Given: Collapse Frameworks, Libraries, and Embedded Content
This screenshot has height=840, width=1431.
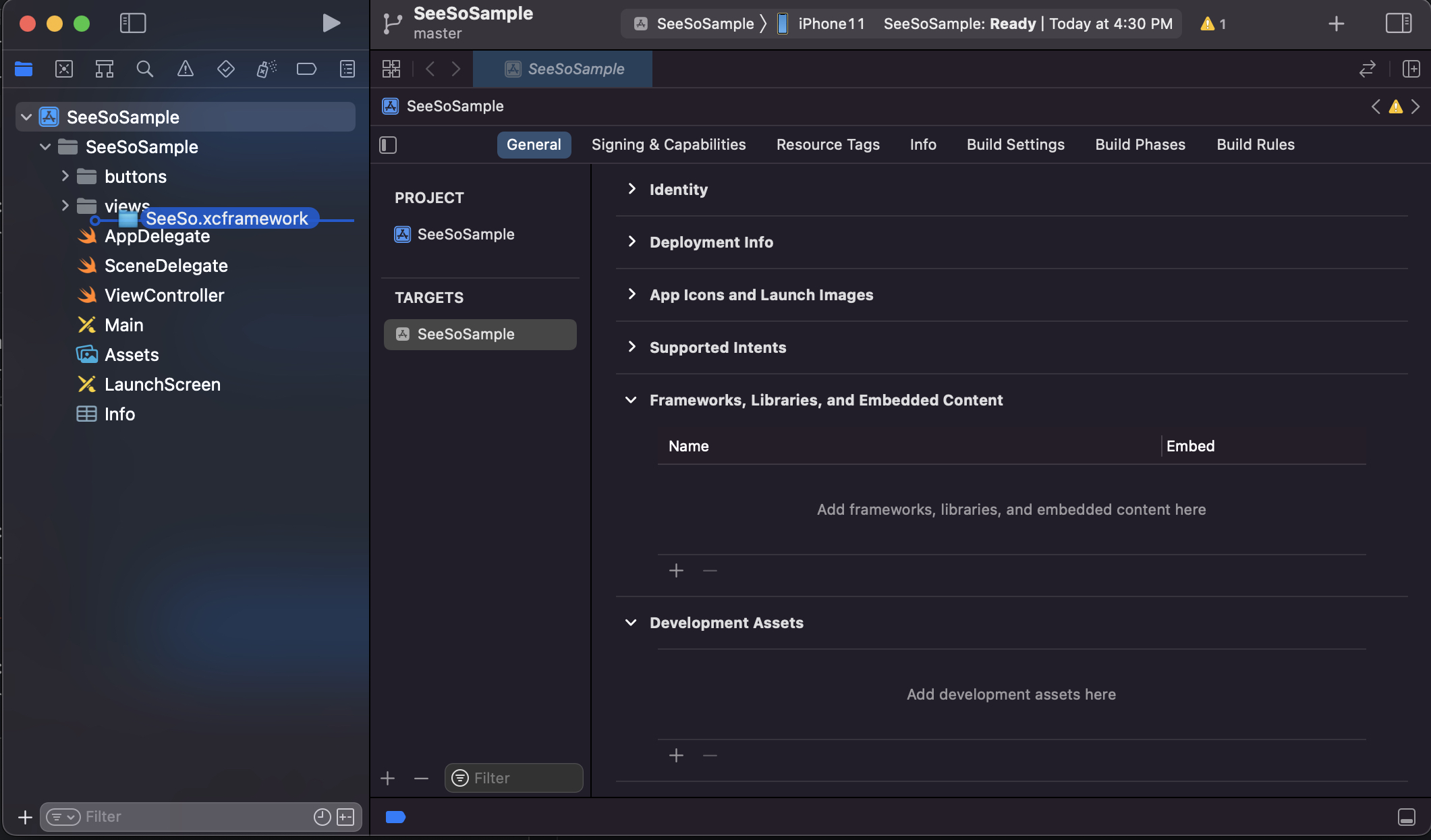Looking at the screenshot, I should tap(631, 400).
